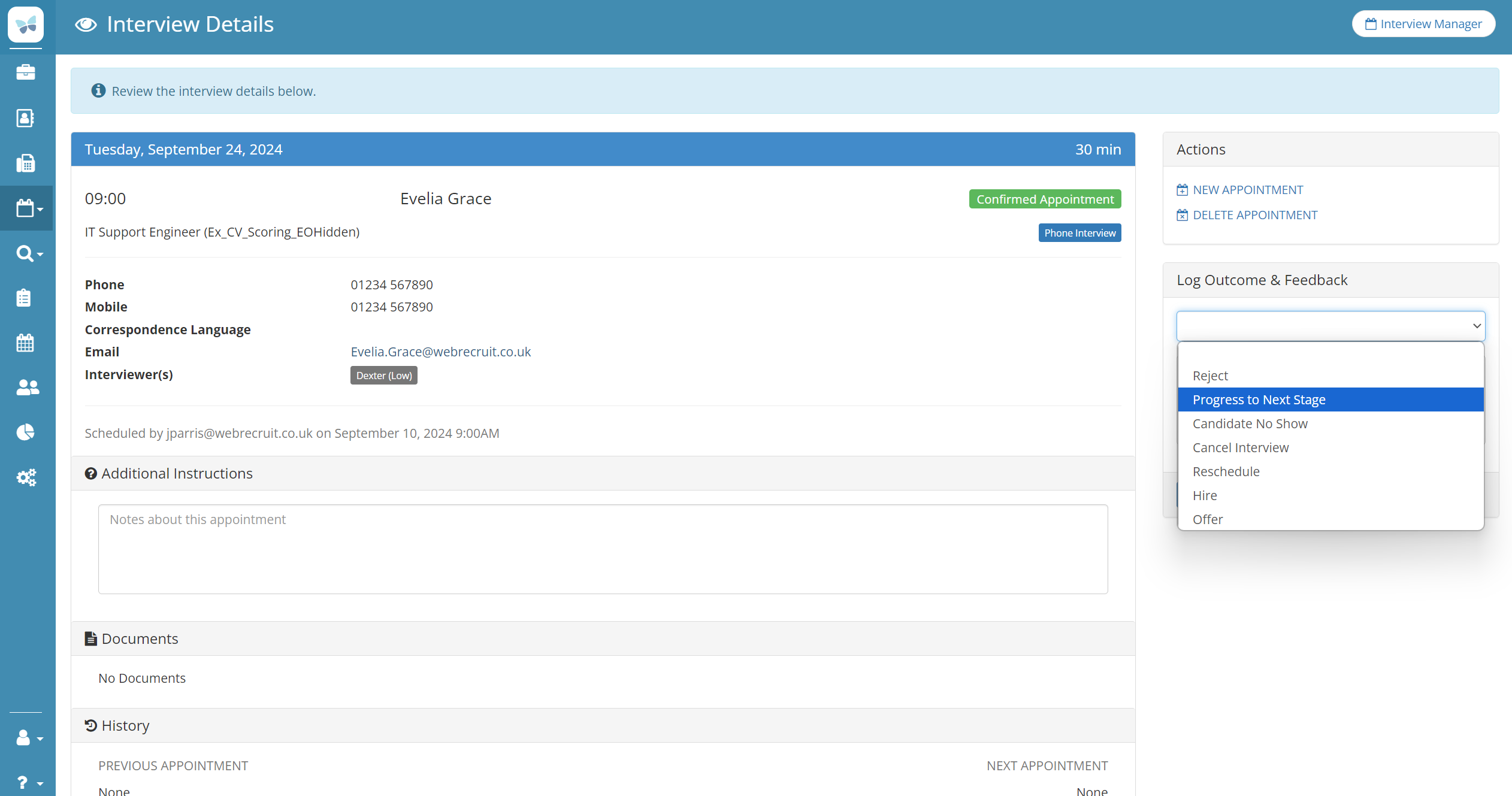The height and width of the screenshot is (796, 1512).
Task: Choose Reject from outcome list
Action: point(1210,376)
